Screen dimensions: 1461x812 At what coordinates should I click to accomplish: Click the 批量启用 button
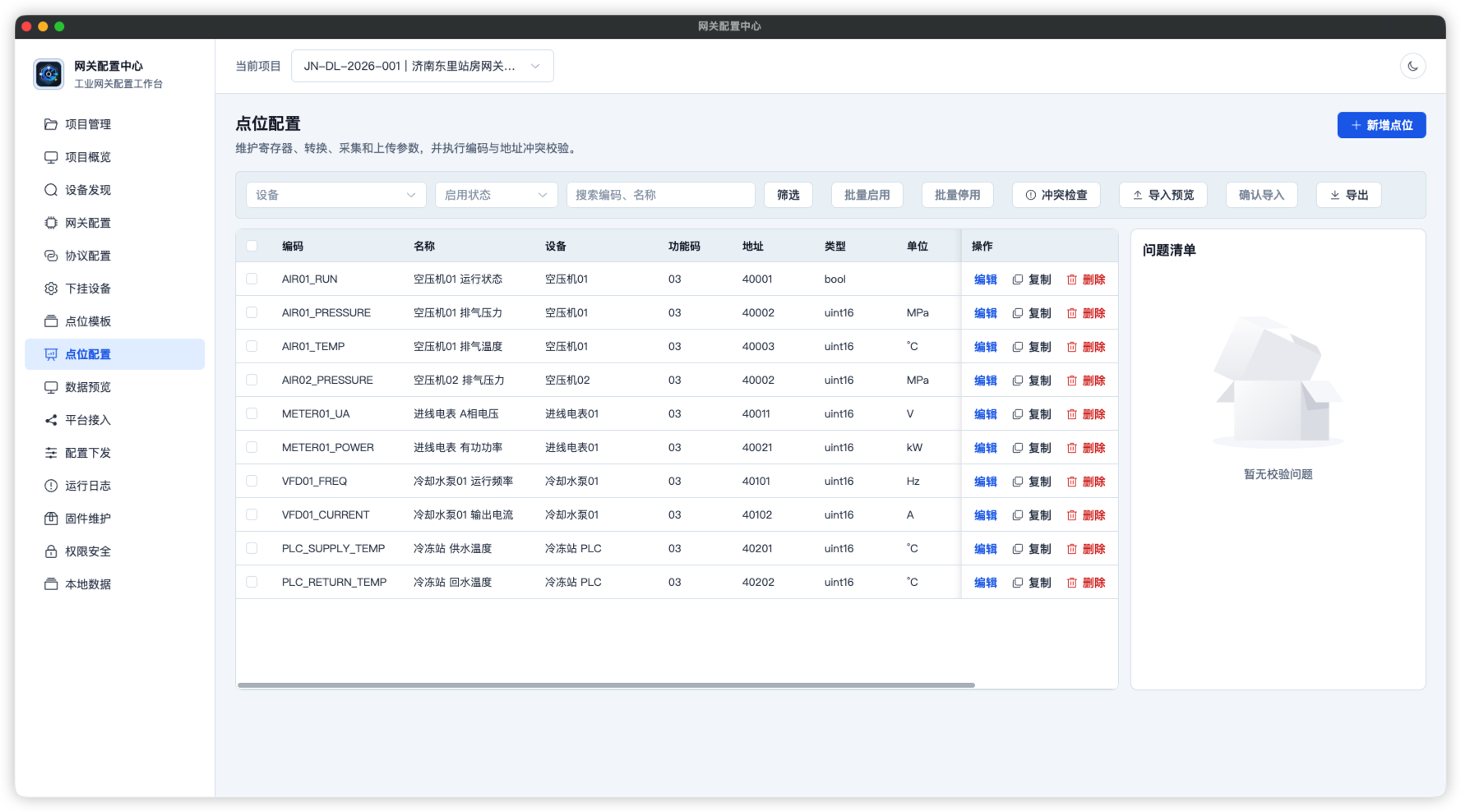(867, 195)
